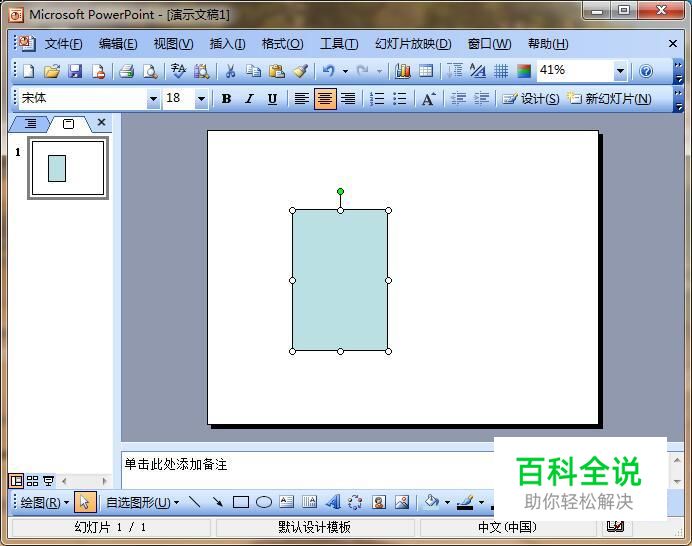Switch to Slide Sorter view icon
Screen dimensions: 692x546
click(32, 481)
